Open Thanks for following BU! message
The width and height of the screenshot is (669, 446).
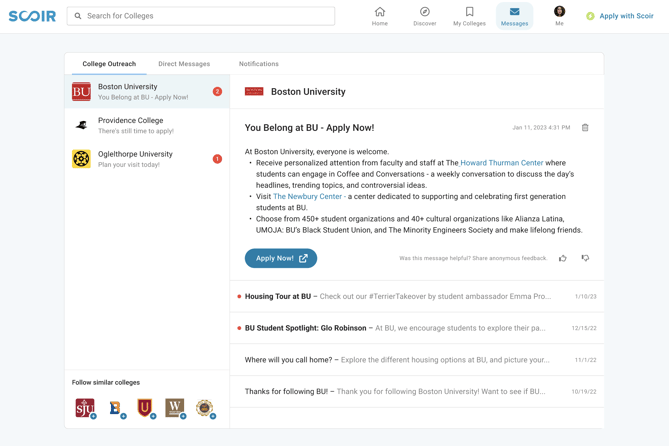point(417,391)
